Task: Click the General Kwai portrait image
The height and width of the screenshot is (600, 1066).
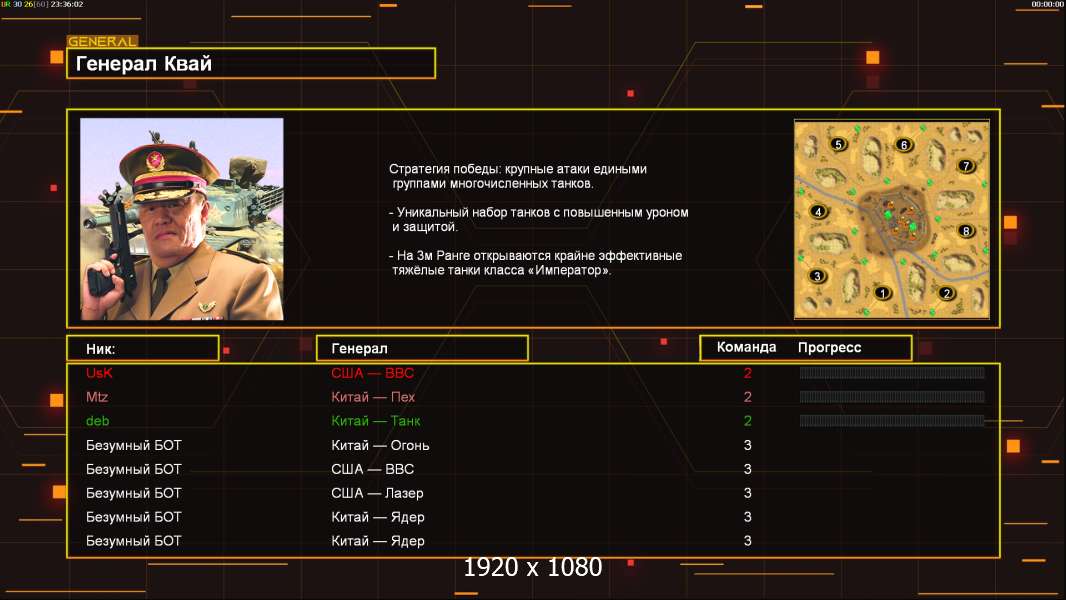Action: [x=182, y=219]
